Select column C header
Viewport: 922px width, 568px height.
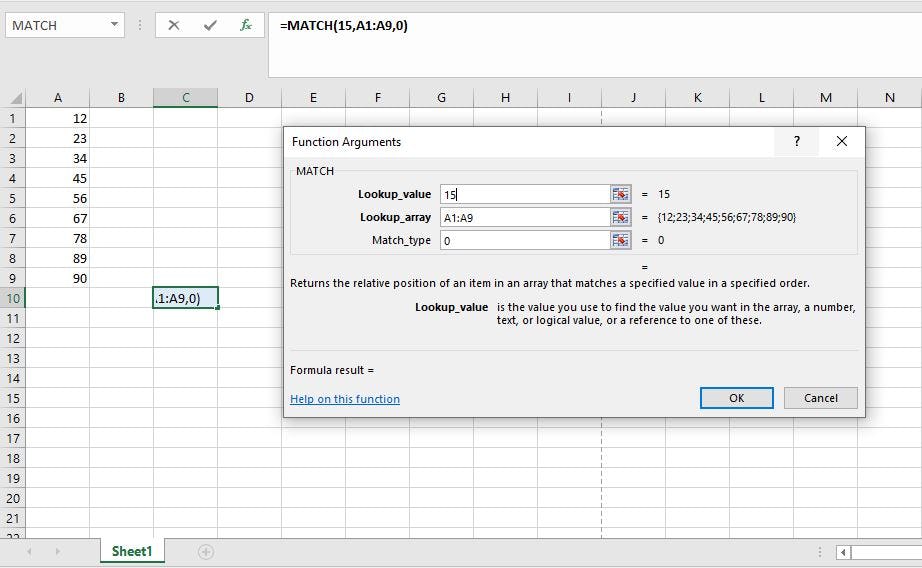185,98
